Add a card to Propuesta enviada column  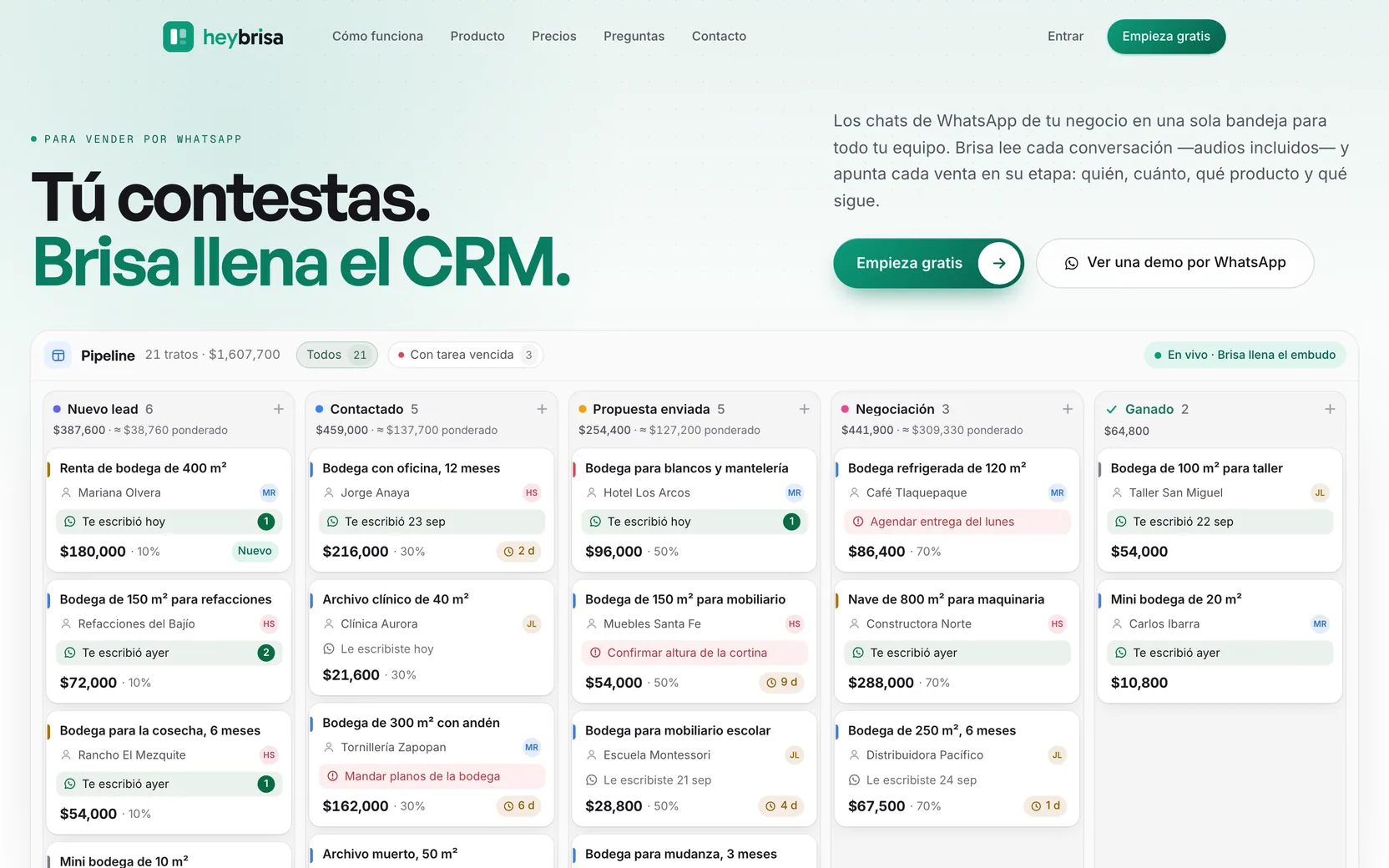point(805,409)
